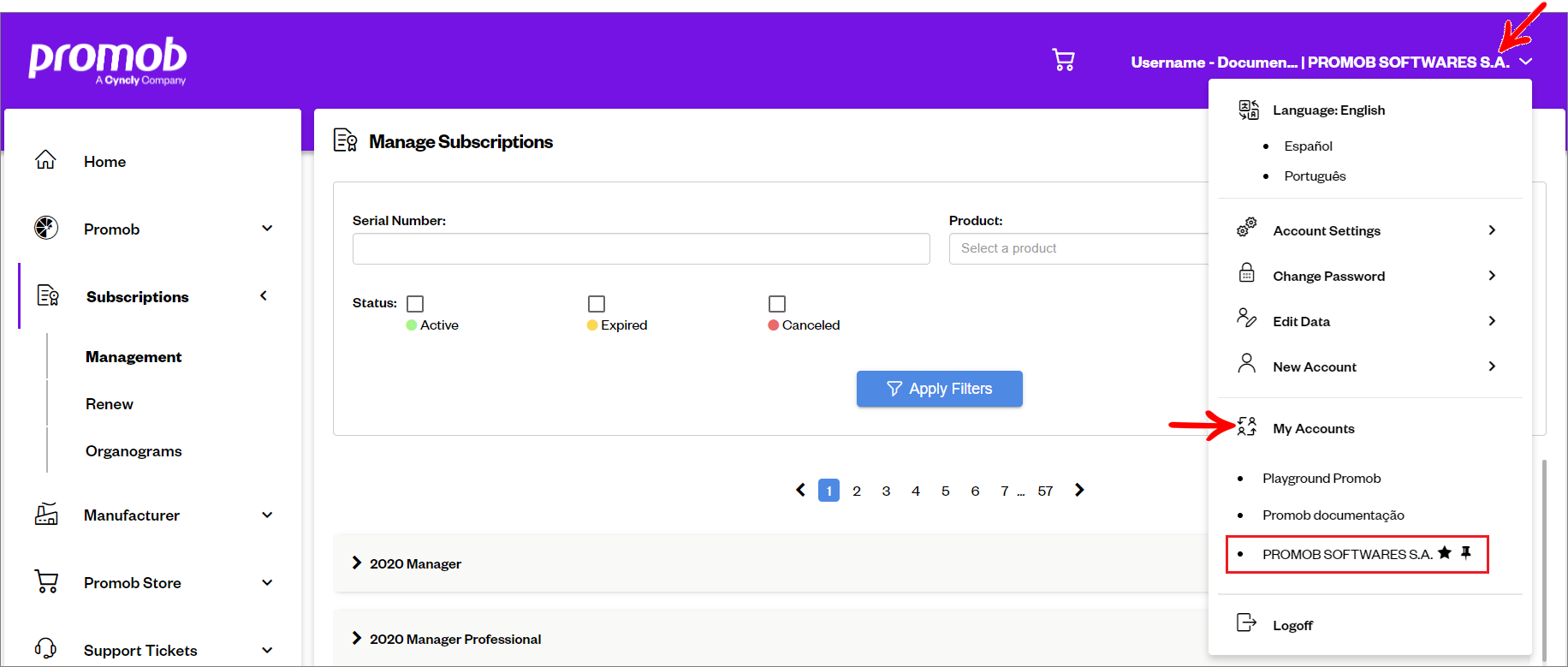Collapse the Subscriptions sidebar chevron

(264, 295)
